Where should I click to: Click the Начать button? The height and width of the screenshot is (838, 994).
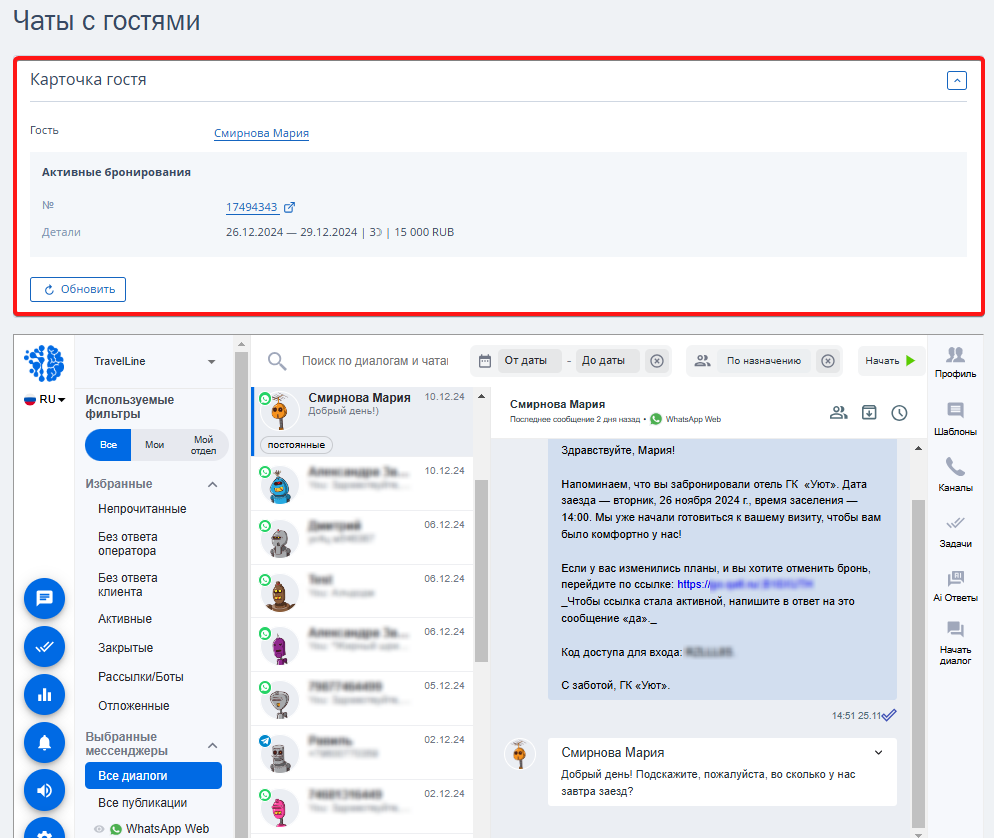pyautogui.click(x=891, y=361)
